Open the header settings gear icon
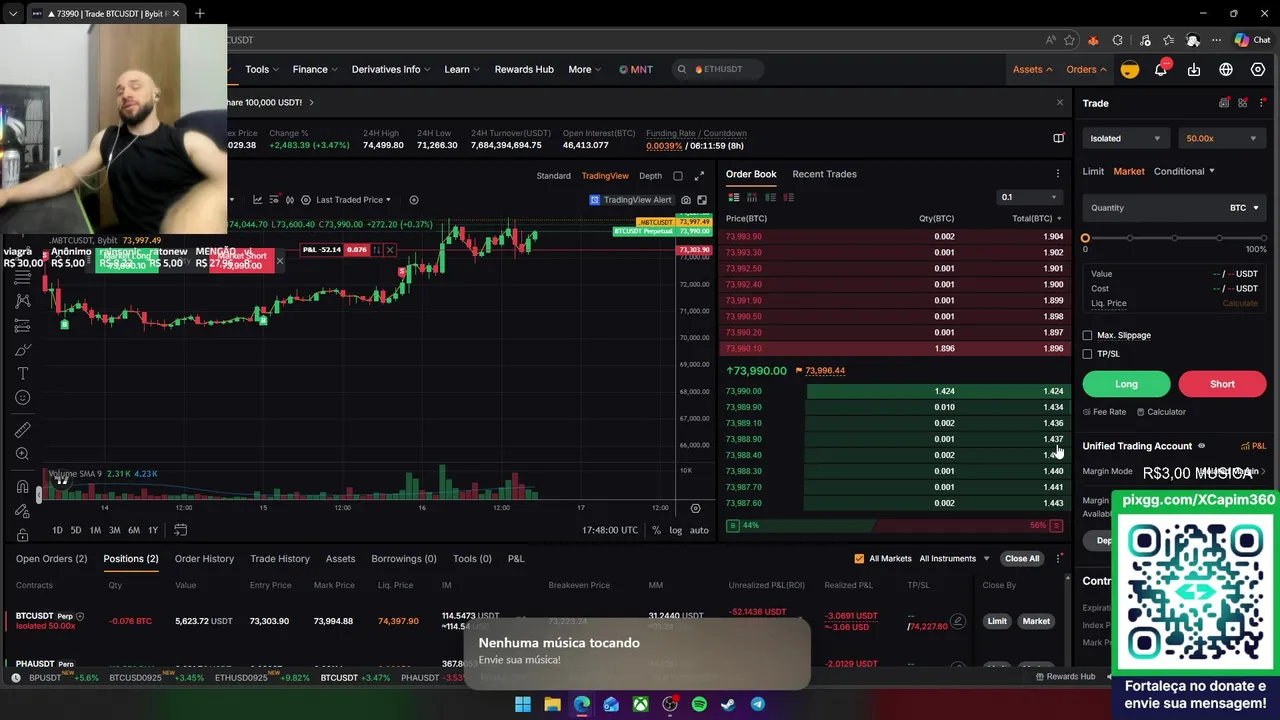The image size is (1280, 720). [1258, 69]
